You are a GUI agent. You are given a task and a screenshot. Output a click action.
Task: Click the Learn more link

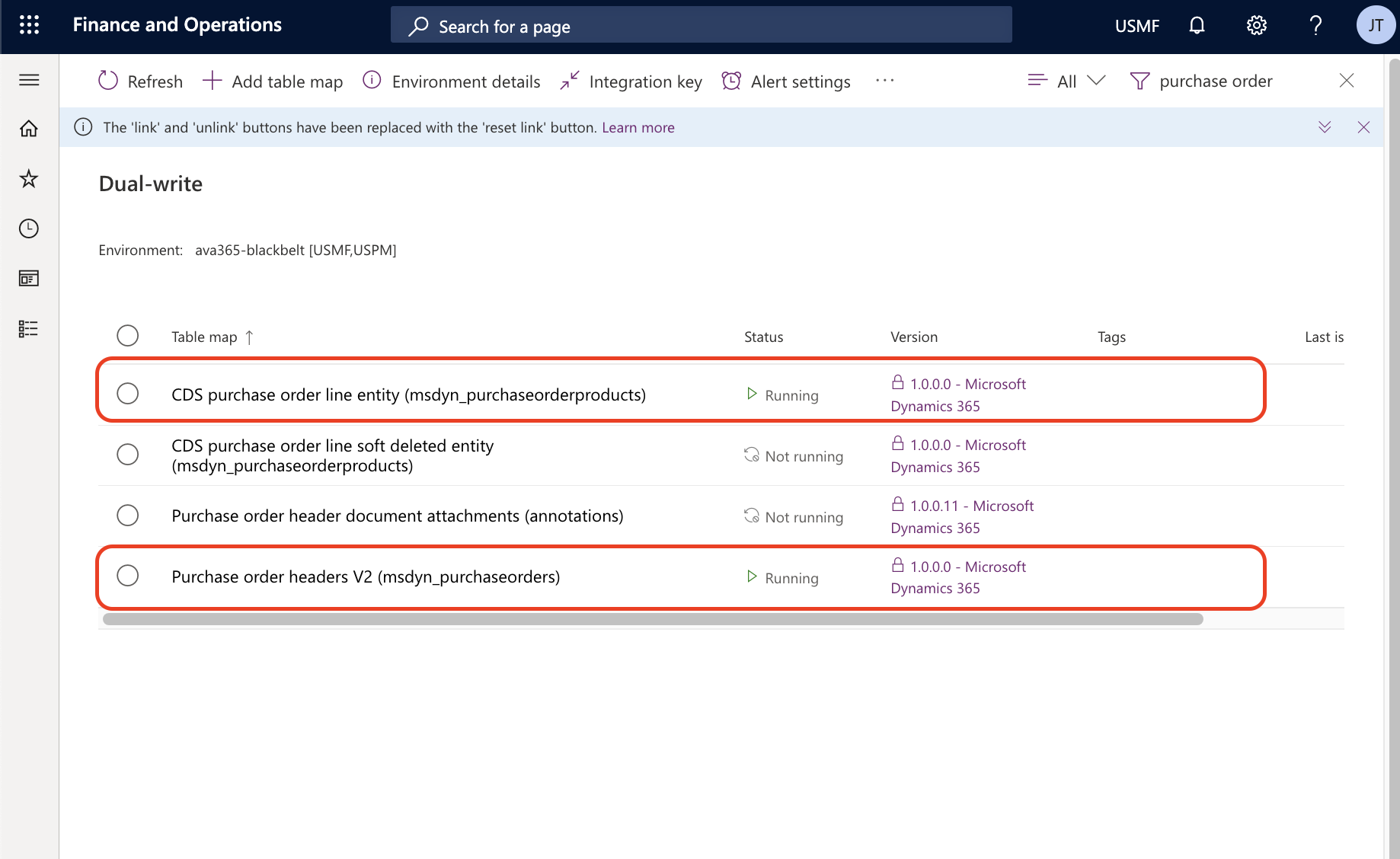pyautogui.click(x=638, y=127)
